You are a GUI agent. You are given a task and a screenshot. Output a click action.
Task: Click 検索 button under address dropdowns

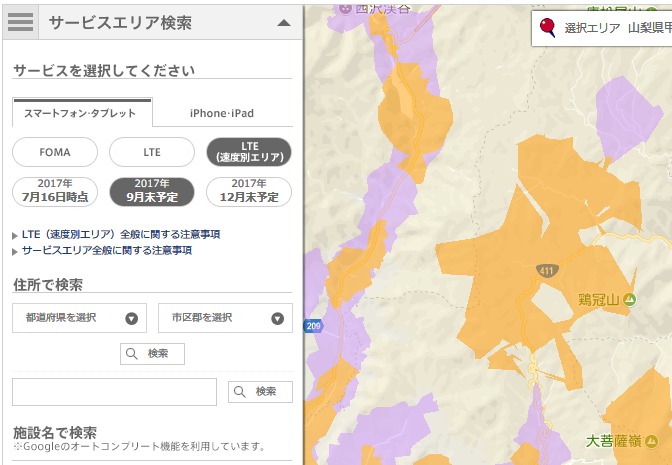click(x=152, y=354)
